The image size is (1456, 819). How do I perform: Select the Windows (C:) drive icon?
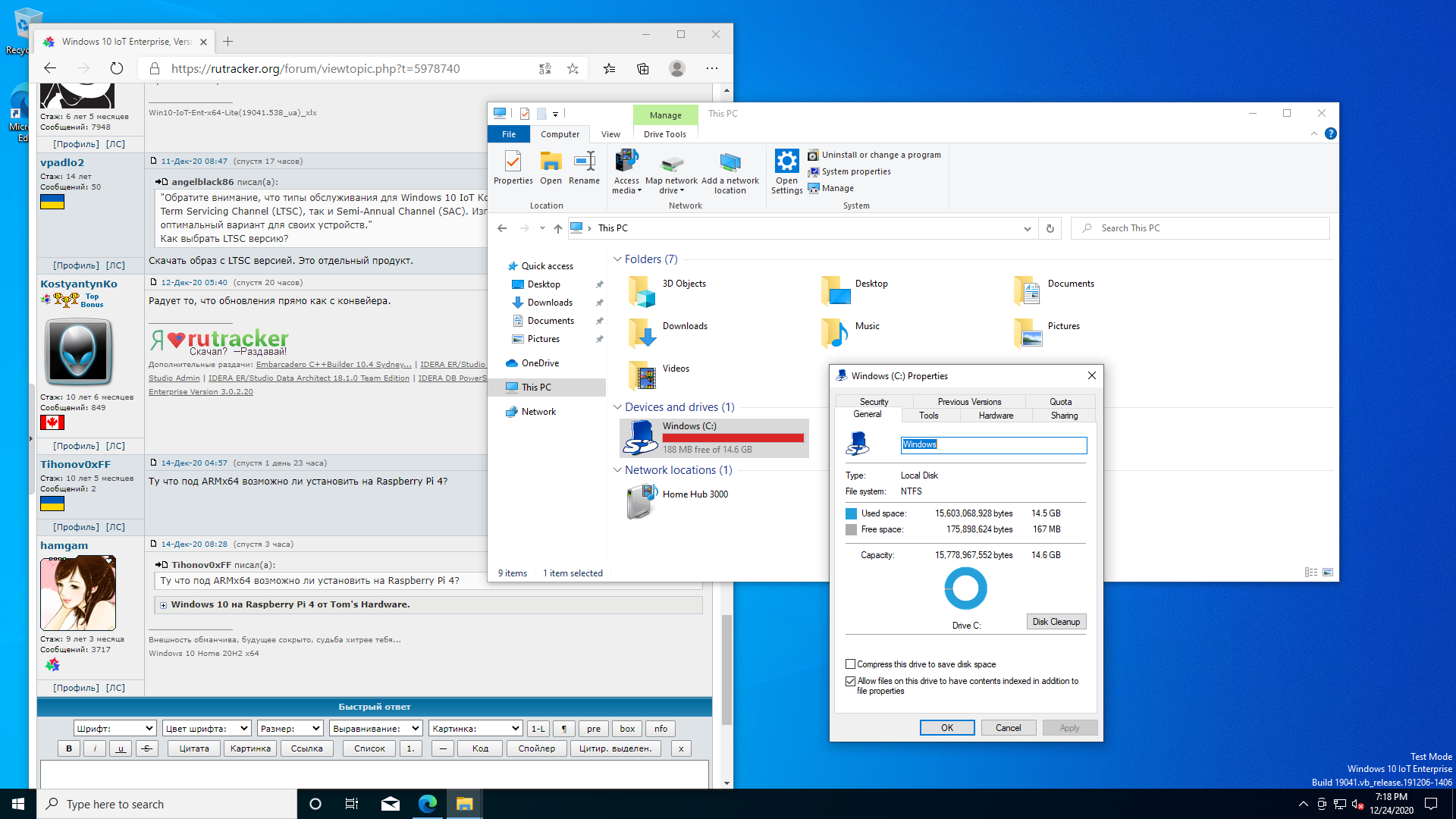[x=641, y=438]
